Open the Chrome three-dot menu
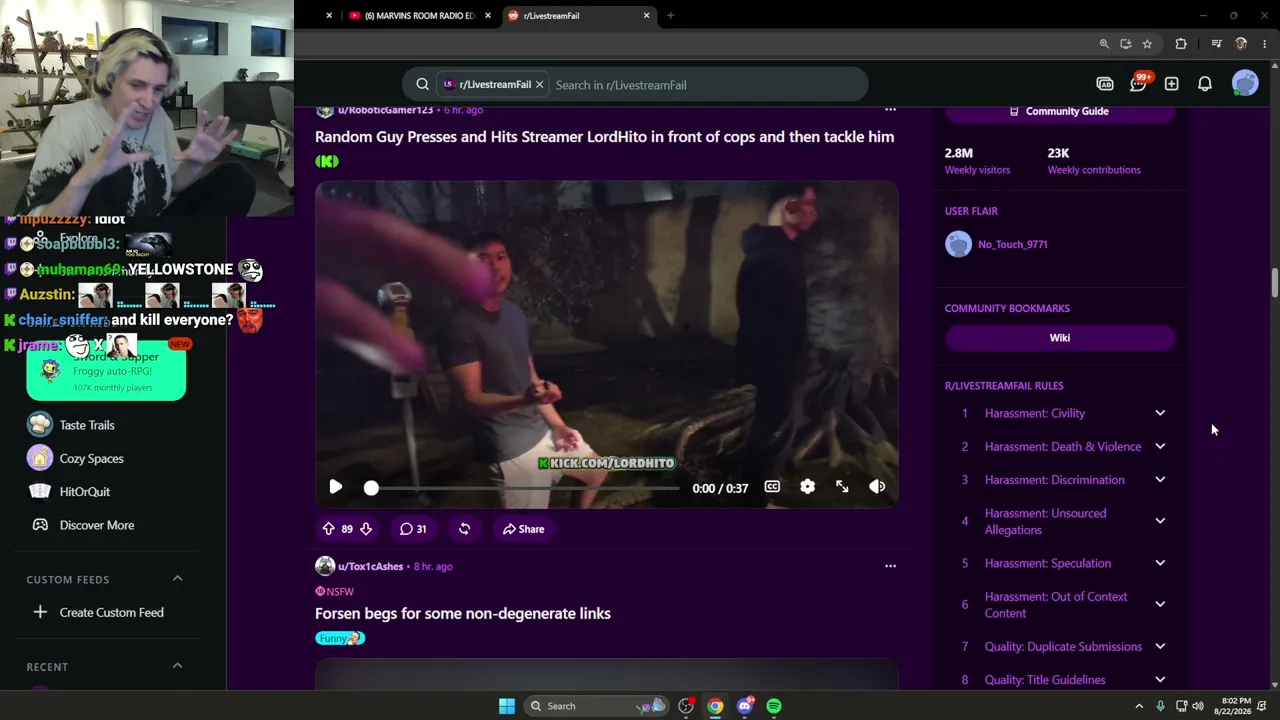Image resolution: width=1280 pixels, height=720 pixels. pyautogui.click(x=1264, y=44)
